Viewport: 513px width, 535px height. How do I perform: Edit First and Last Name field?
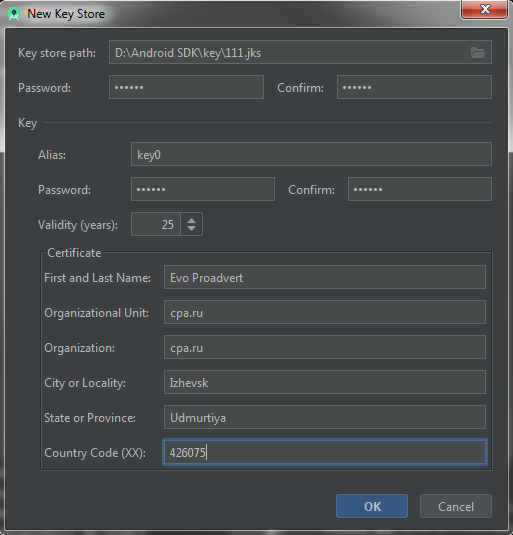pos(325,277)
